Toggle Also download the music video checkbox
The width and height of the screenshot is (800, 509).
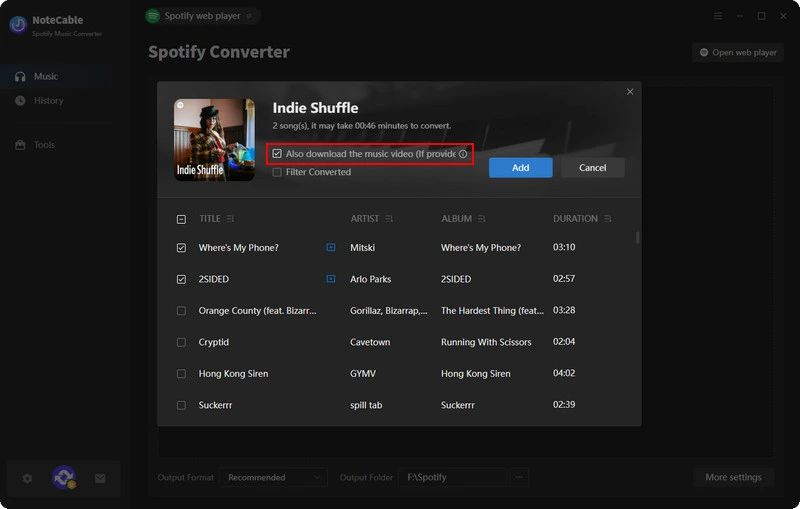[277, 154]
